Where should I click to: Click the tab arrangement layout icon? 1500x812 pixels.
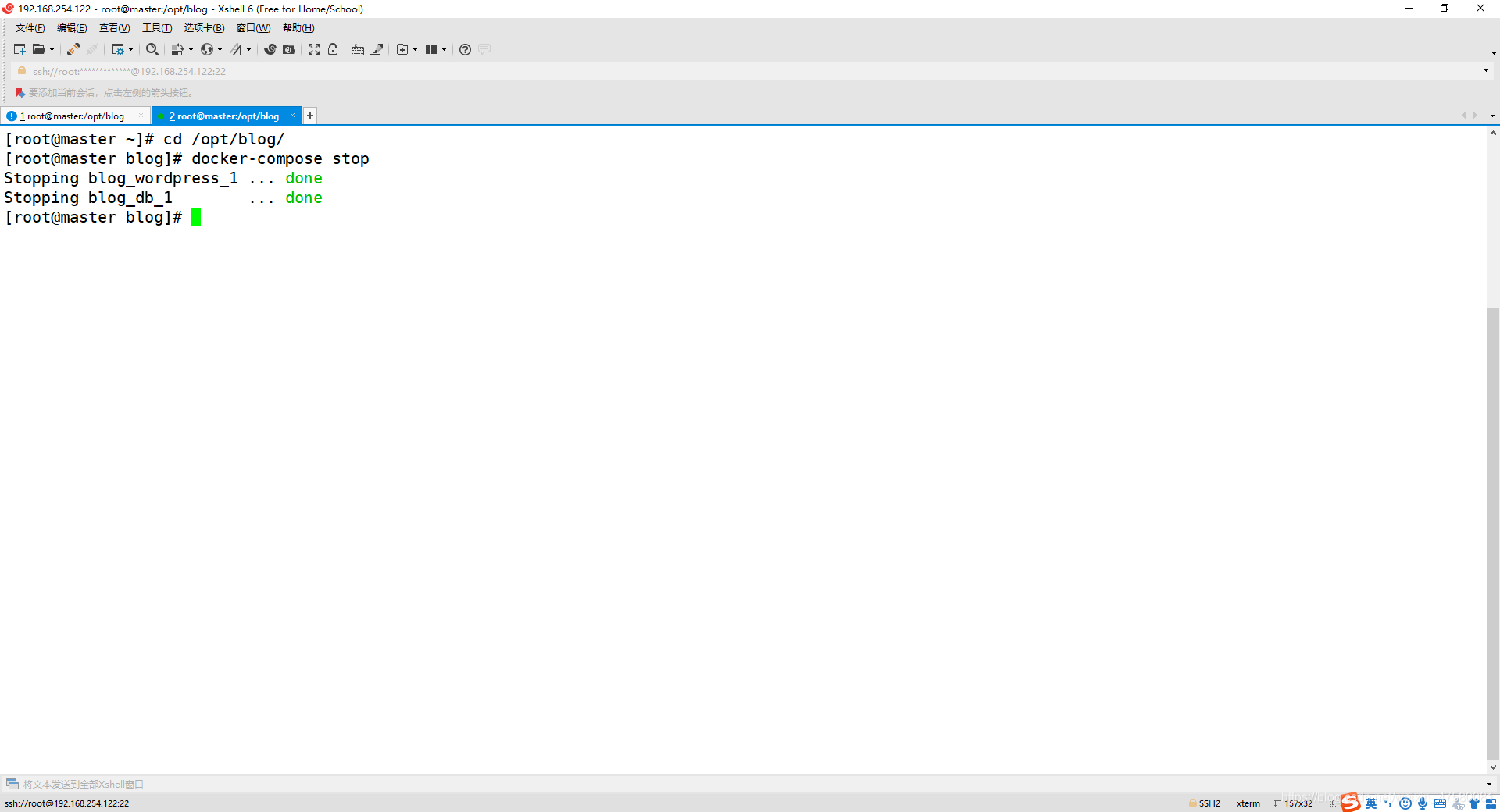pyautogui.click(x=431, y=49)
